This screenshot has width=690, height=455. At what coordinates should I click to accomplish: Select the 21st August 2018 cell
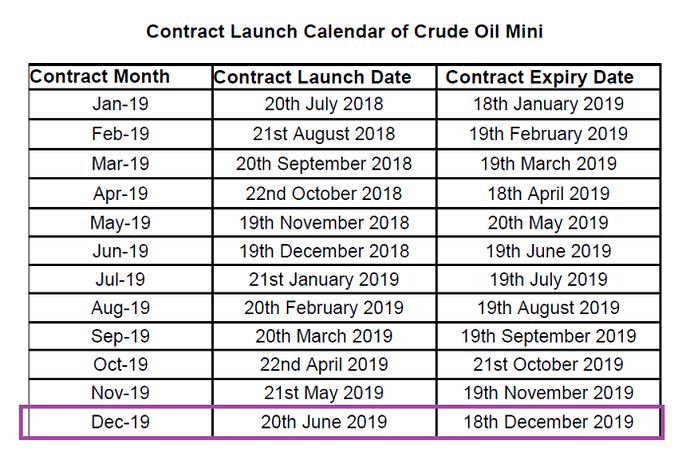click(x=324, y=134)
